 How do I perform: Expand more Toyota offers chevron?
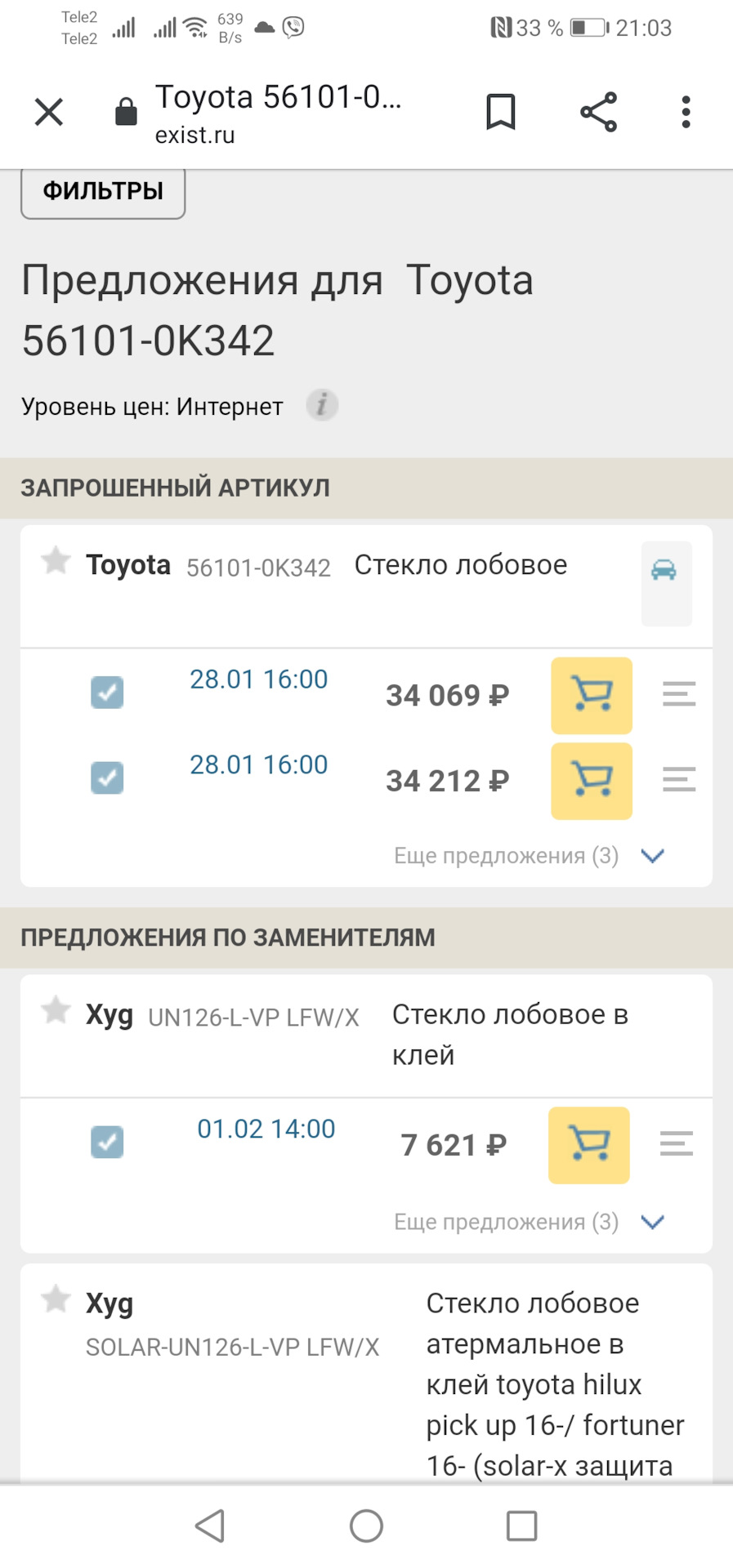click(x=652, y=856)
